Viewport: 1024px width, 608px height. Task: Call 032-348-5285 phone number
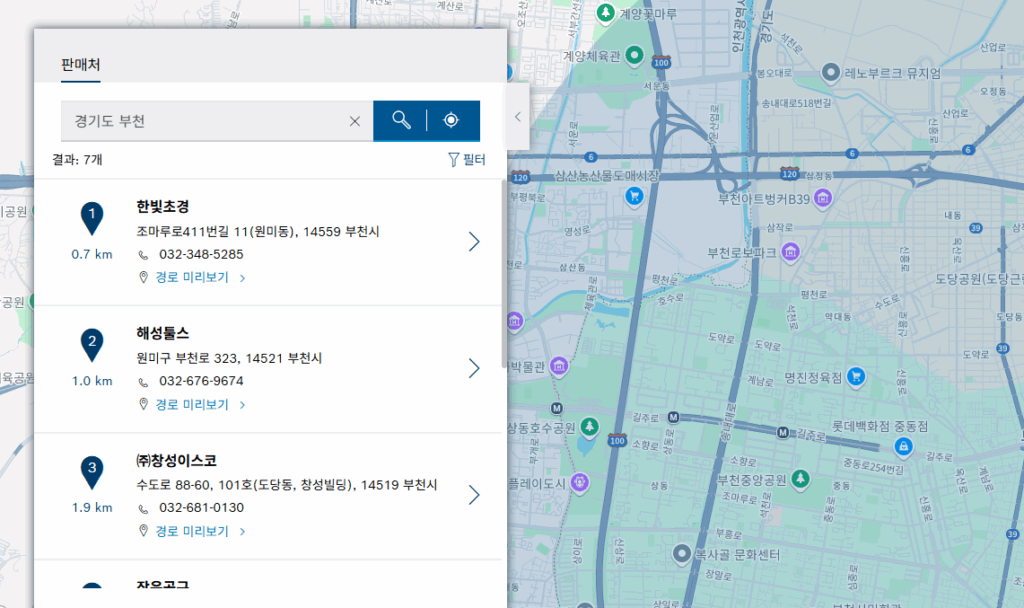click(201, 254)
